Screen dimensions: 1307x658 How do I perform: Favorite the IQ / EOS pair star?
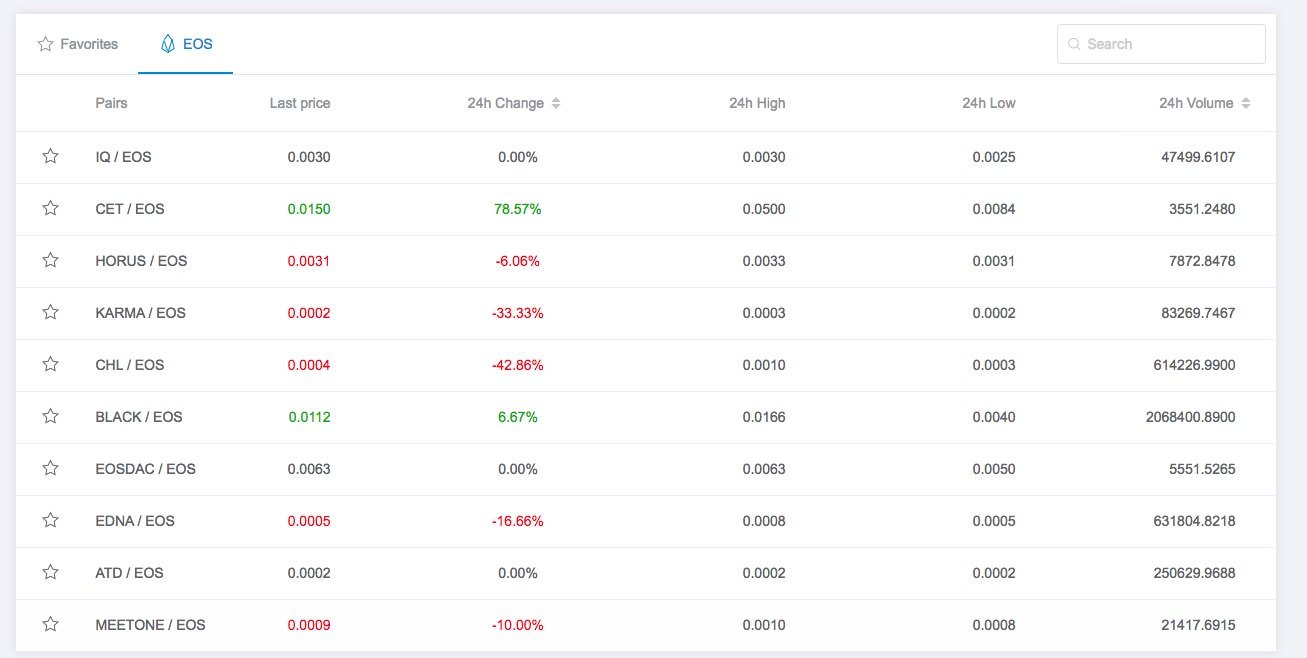[50, 157]
